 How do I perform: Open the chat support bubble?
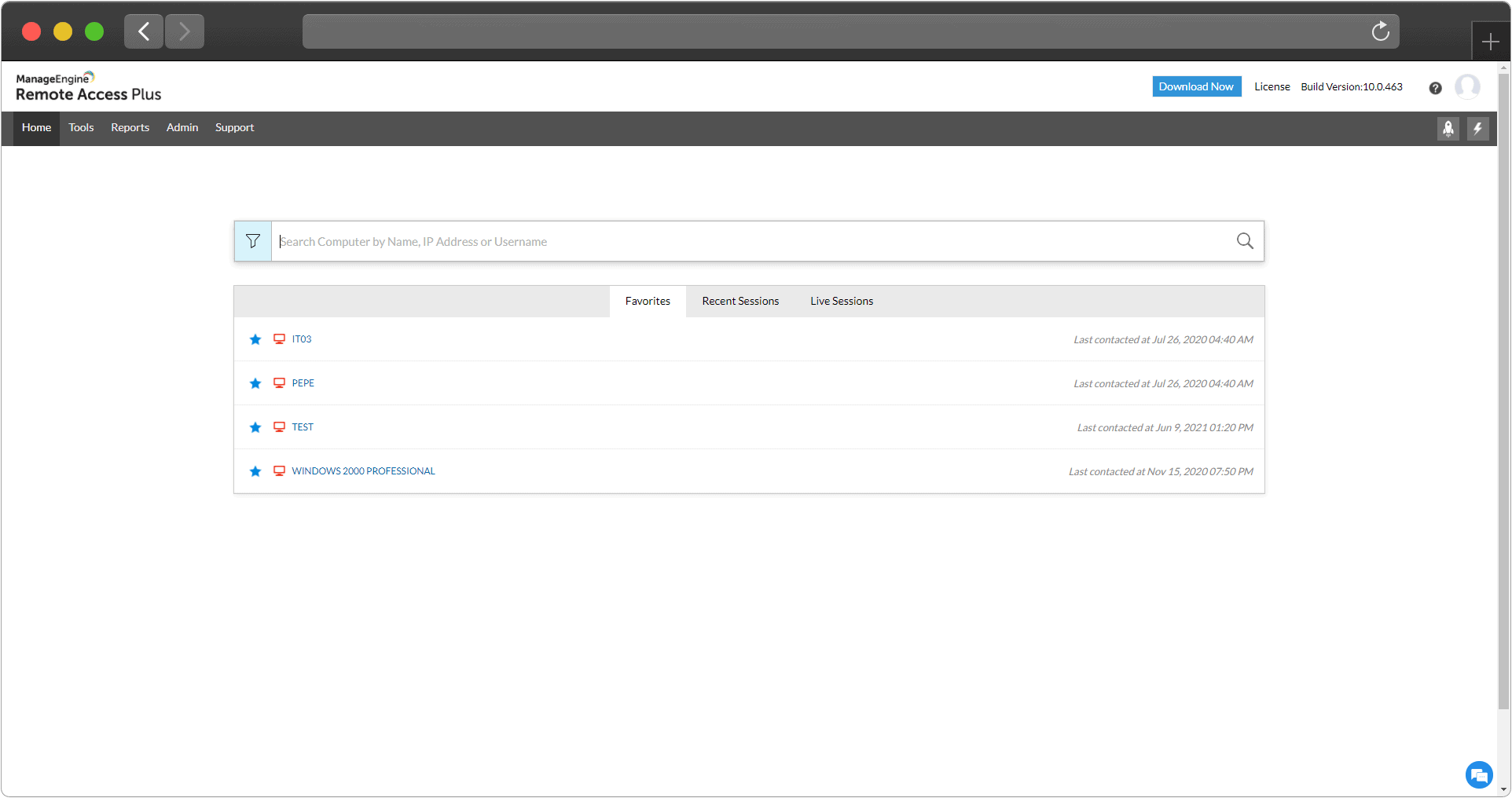pos(1479,775)
